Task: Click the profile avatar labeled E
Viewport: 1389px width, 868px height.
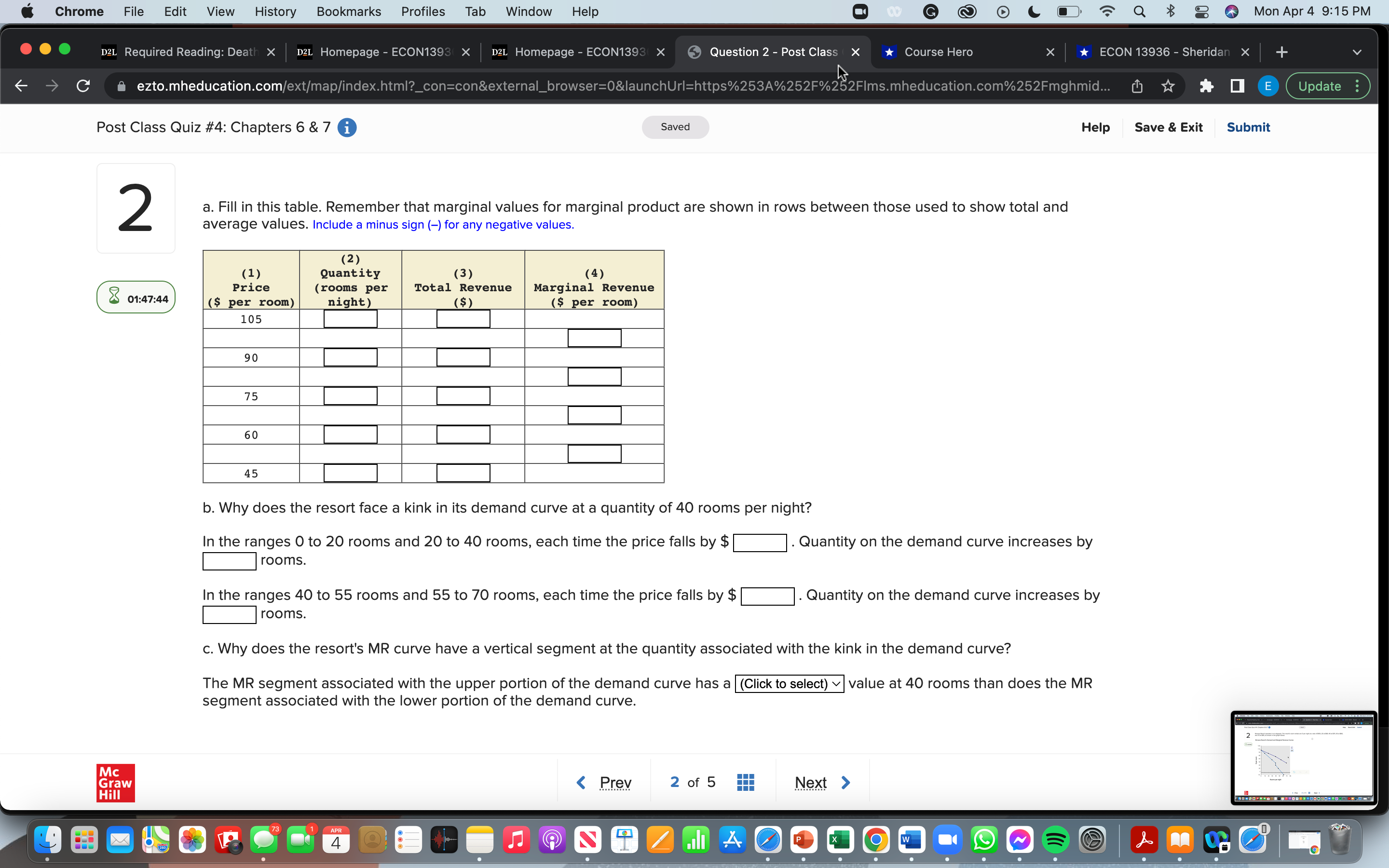Action: 1268,85
